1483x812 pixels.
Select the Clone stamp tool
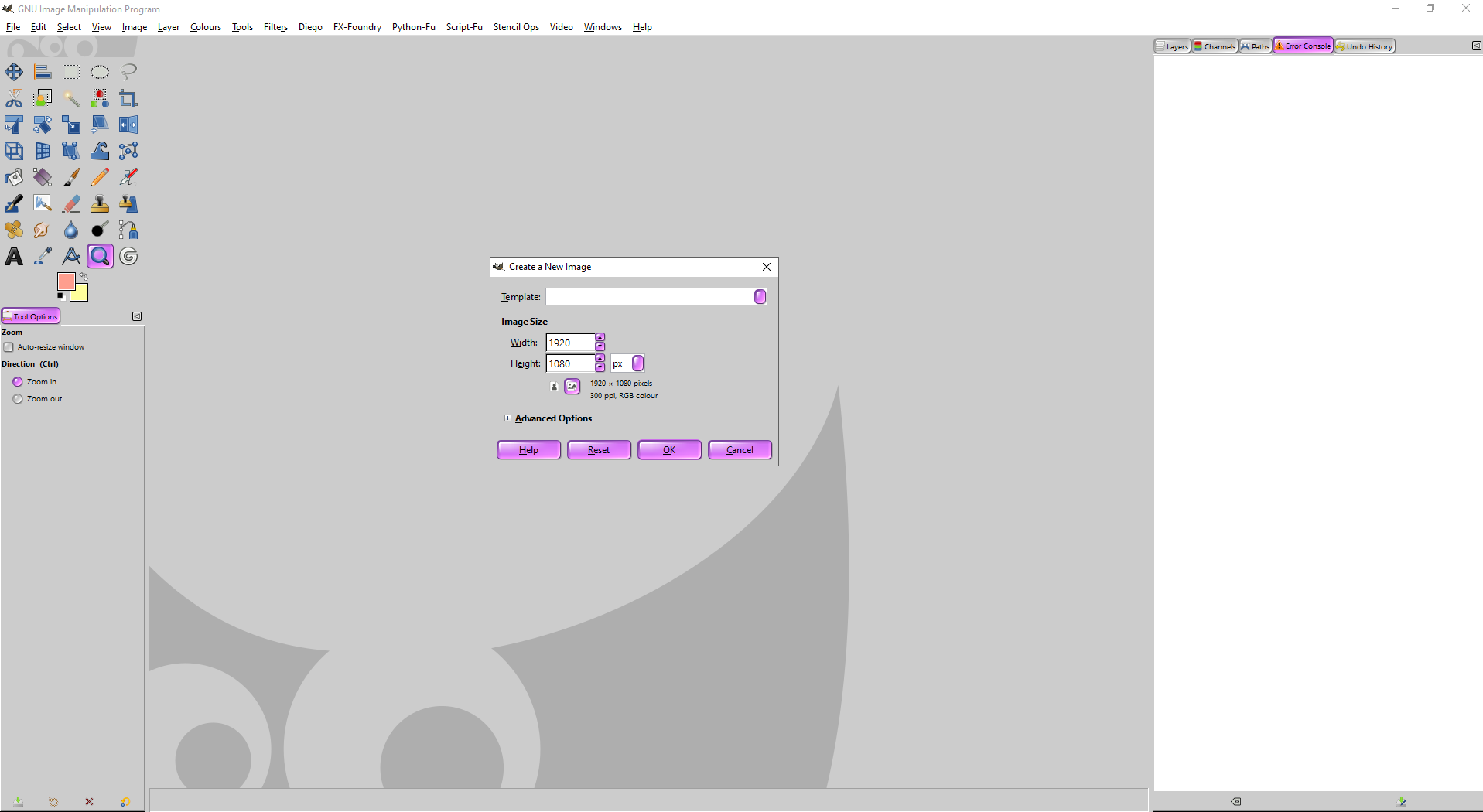(x=100, y=203)
